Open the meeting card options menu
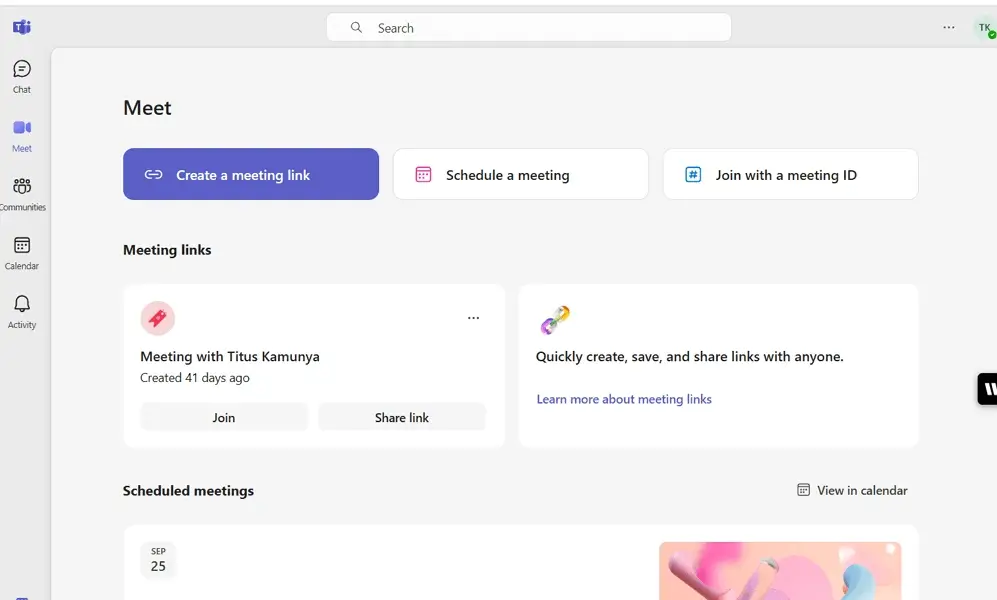 473,317
